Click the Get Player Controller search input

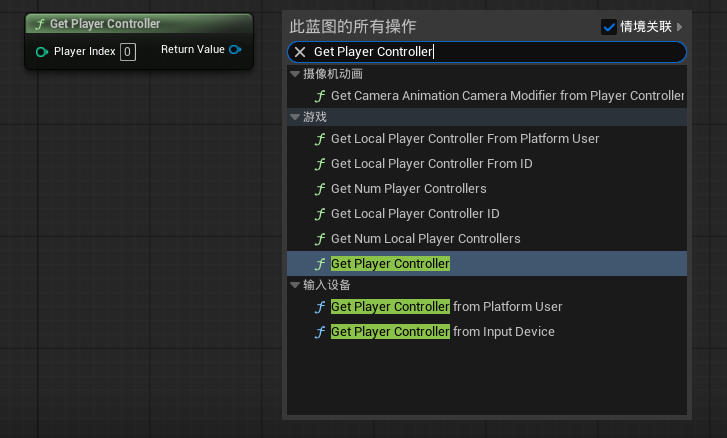[x=487, y=52]
